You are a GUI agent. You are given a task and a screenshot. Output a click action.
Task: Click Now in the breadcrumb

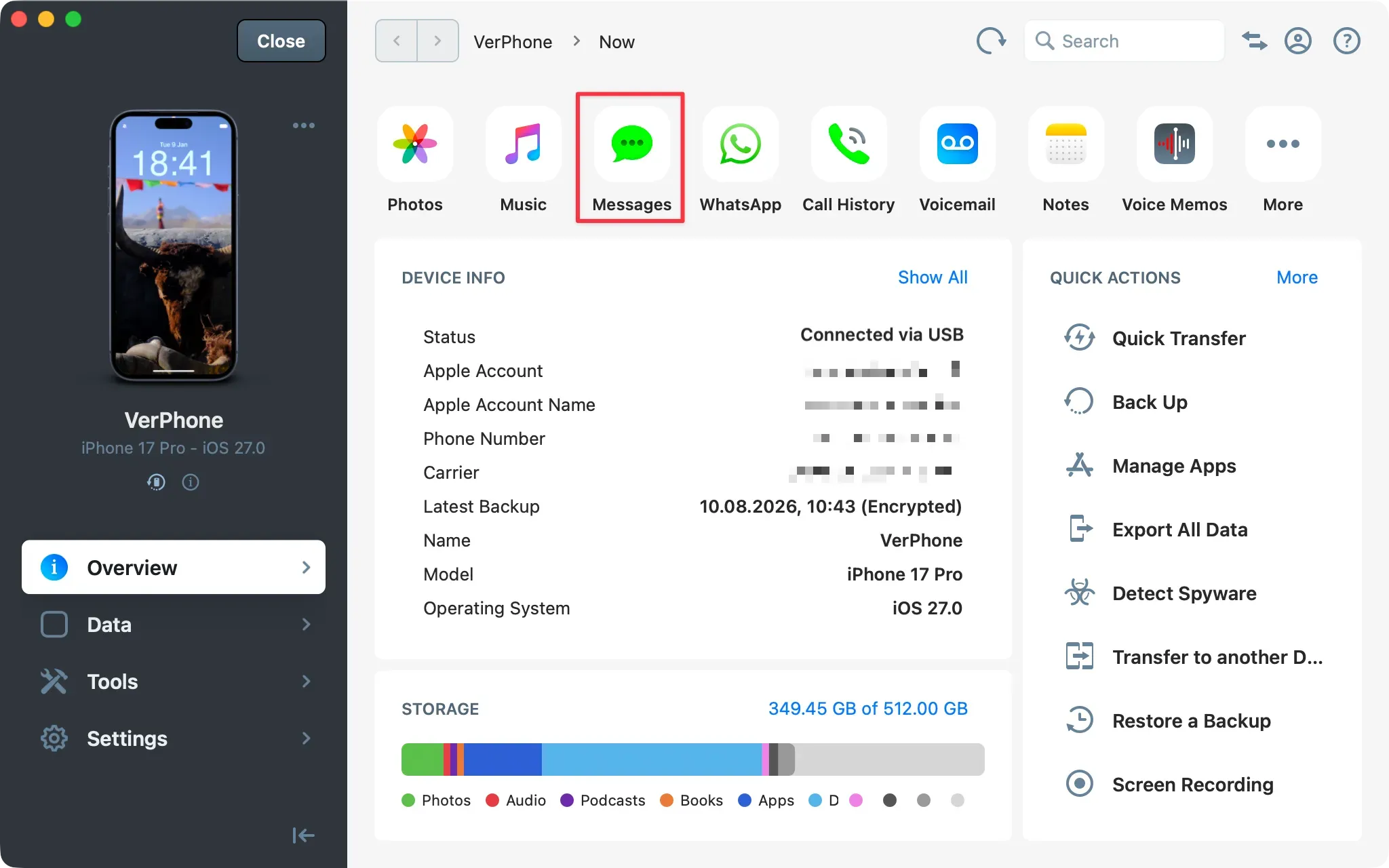point(617,42)
